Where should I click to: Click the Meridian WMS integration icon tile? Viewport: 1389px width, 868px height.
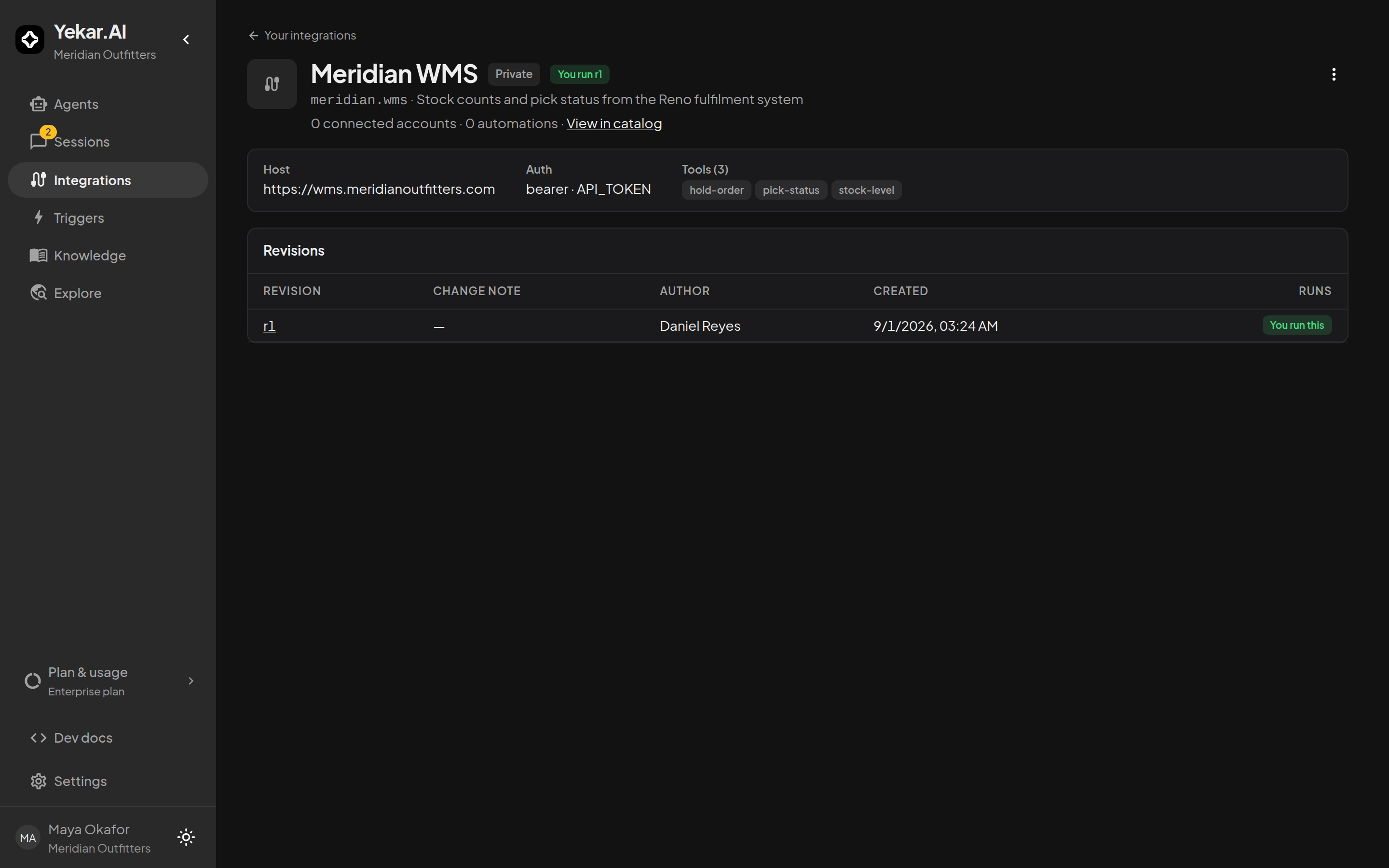272,84
